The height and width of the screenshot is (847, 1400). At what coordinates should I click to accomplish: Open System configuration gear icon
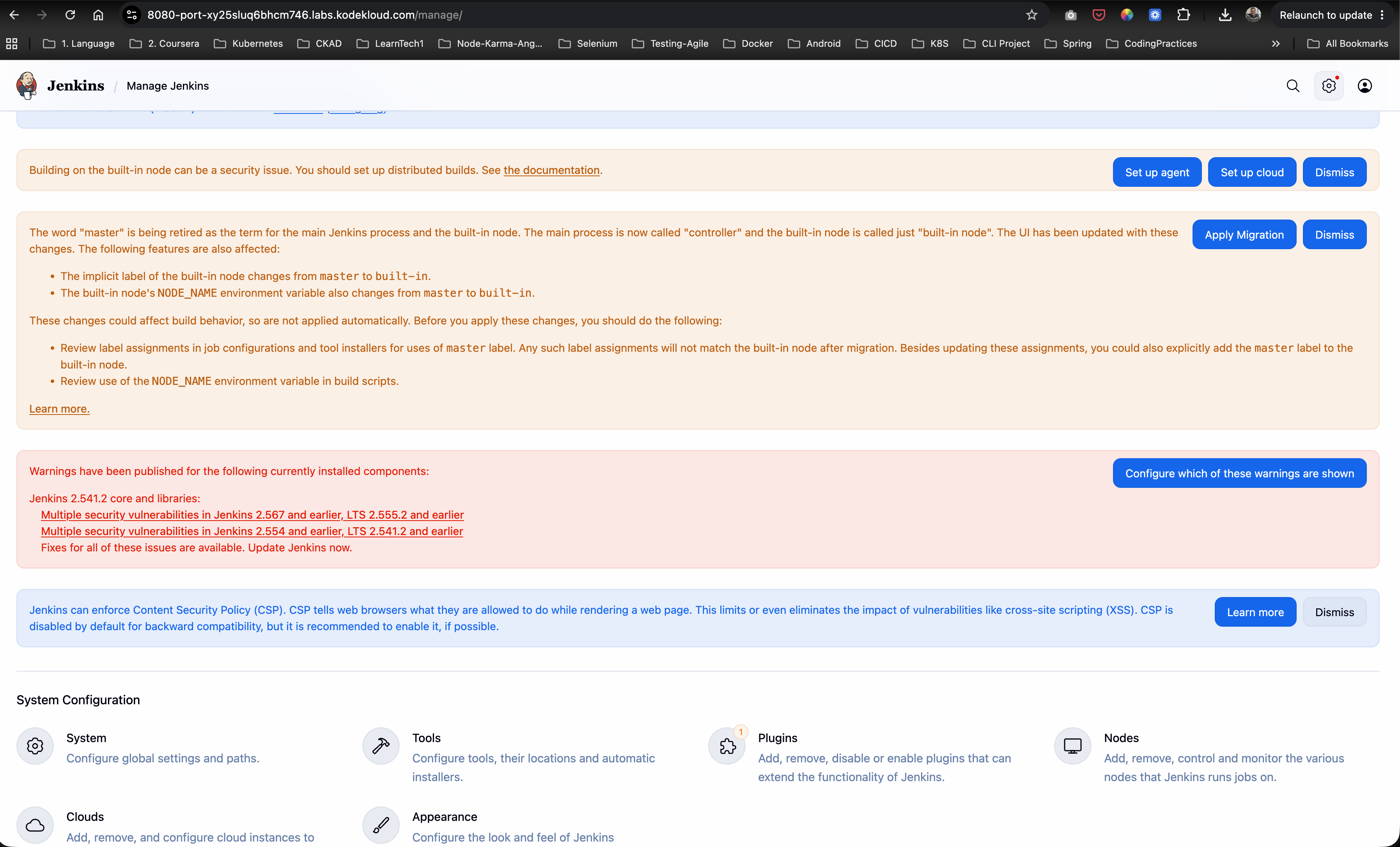coord(35,746)
